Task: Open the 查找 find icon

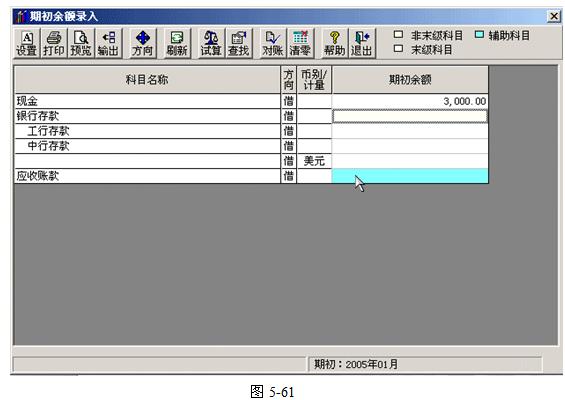Action: (x=238, y=44)
